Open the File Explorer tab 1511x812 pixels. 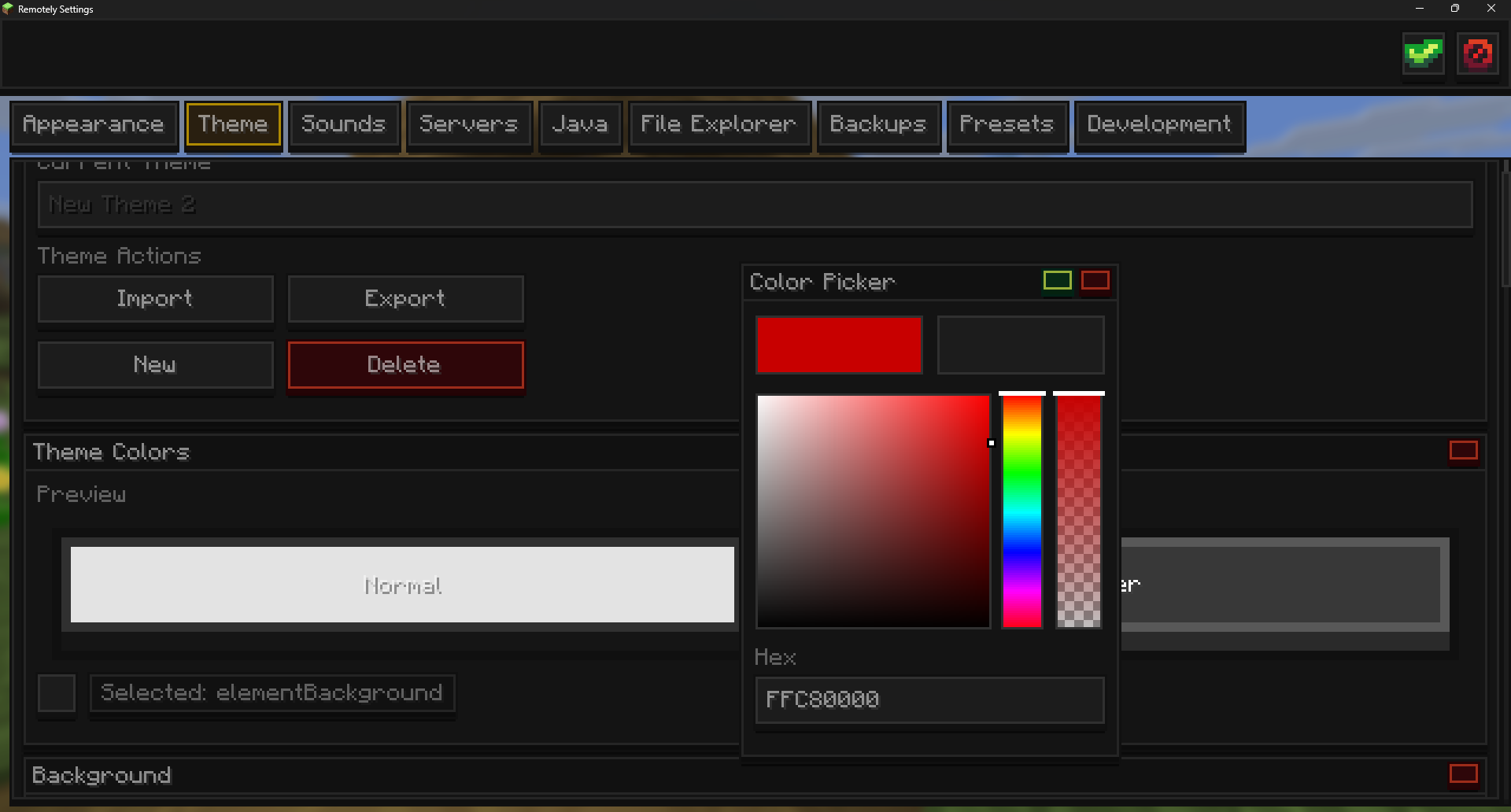[719, 124]
